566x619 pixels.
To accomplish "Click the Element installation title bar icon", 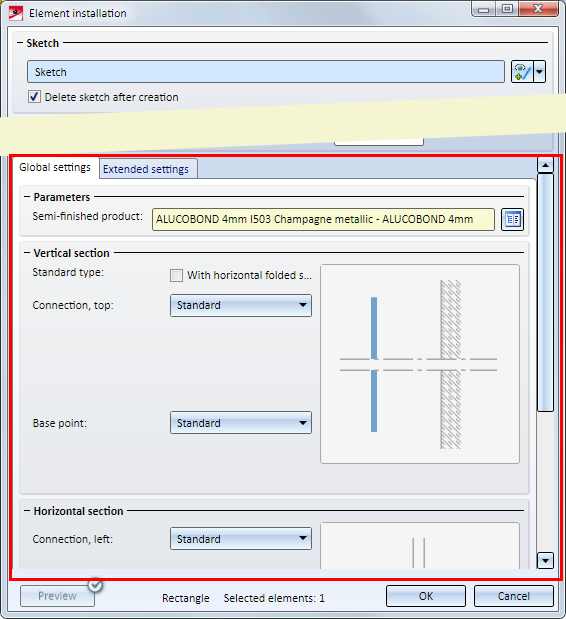I will (x=16, y=13).
